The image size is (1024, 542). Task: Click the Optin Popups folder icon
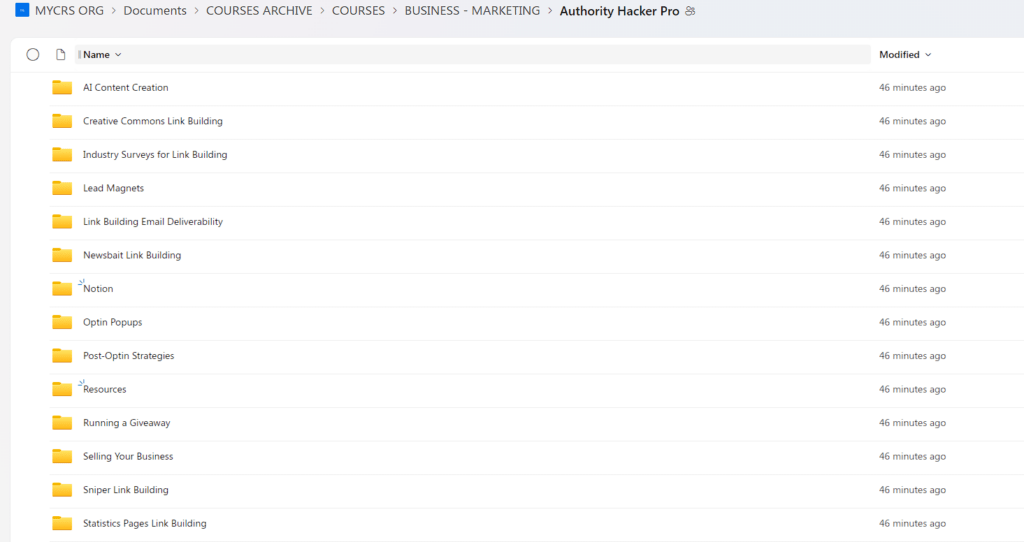(x=62, y=322)
